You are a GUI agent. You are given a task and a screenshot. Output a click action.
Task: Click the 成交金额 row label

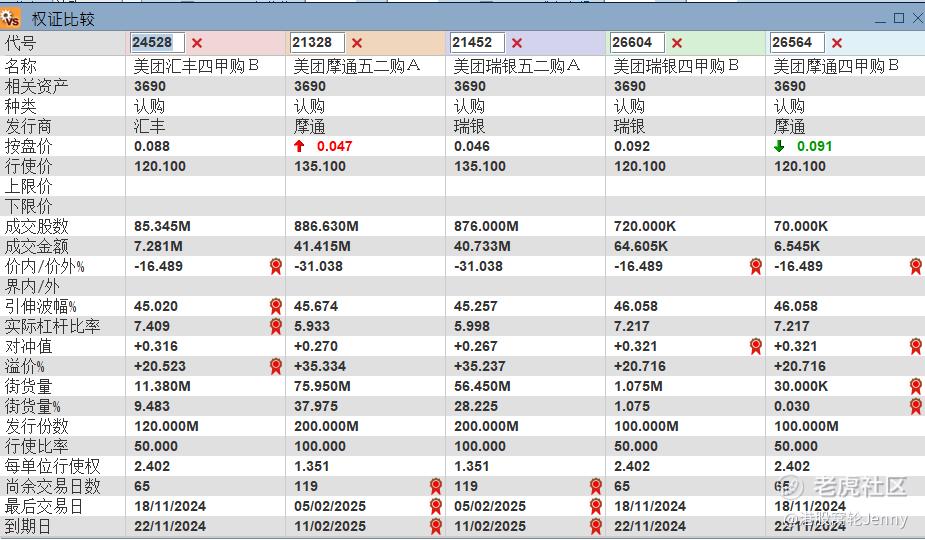[37, 246]
